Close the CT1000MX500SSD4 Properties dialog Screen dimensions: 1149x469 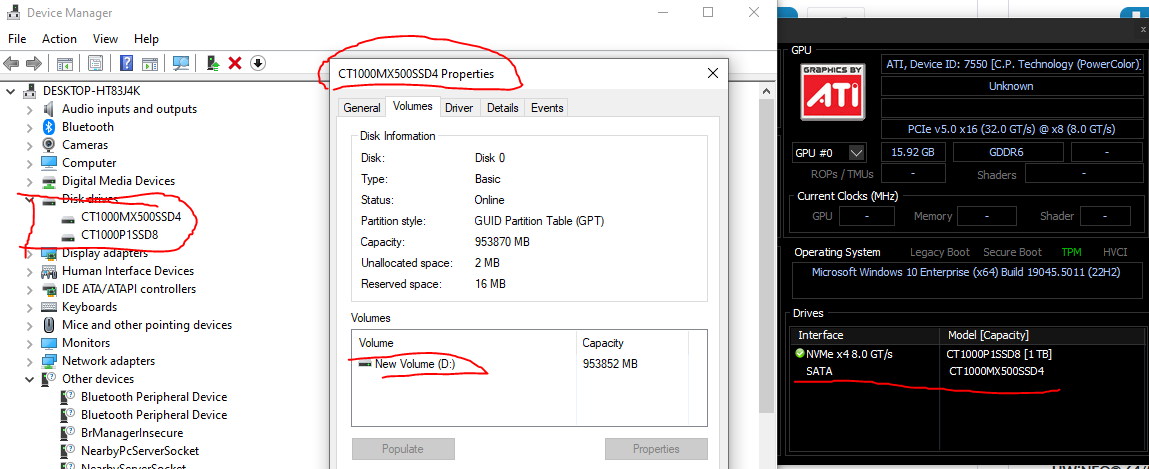coord(712,73)
